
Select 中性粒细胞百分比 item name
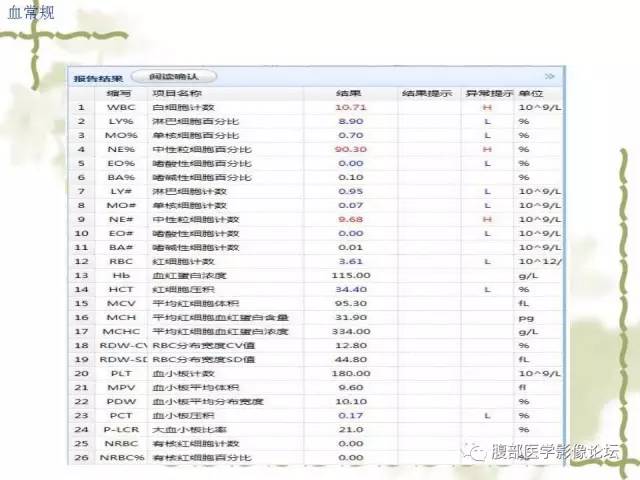(x=202, y=150)
